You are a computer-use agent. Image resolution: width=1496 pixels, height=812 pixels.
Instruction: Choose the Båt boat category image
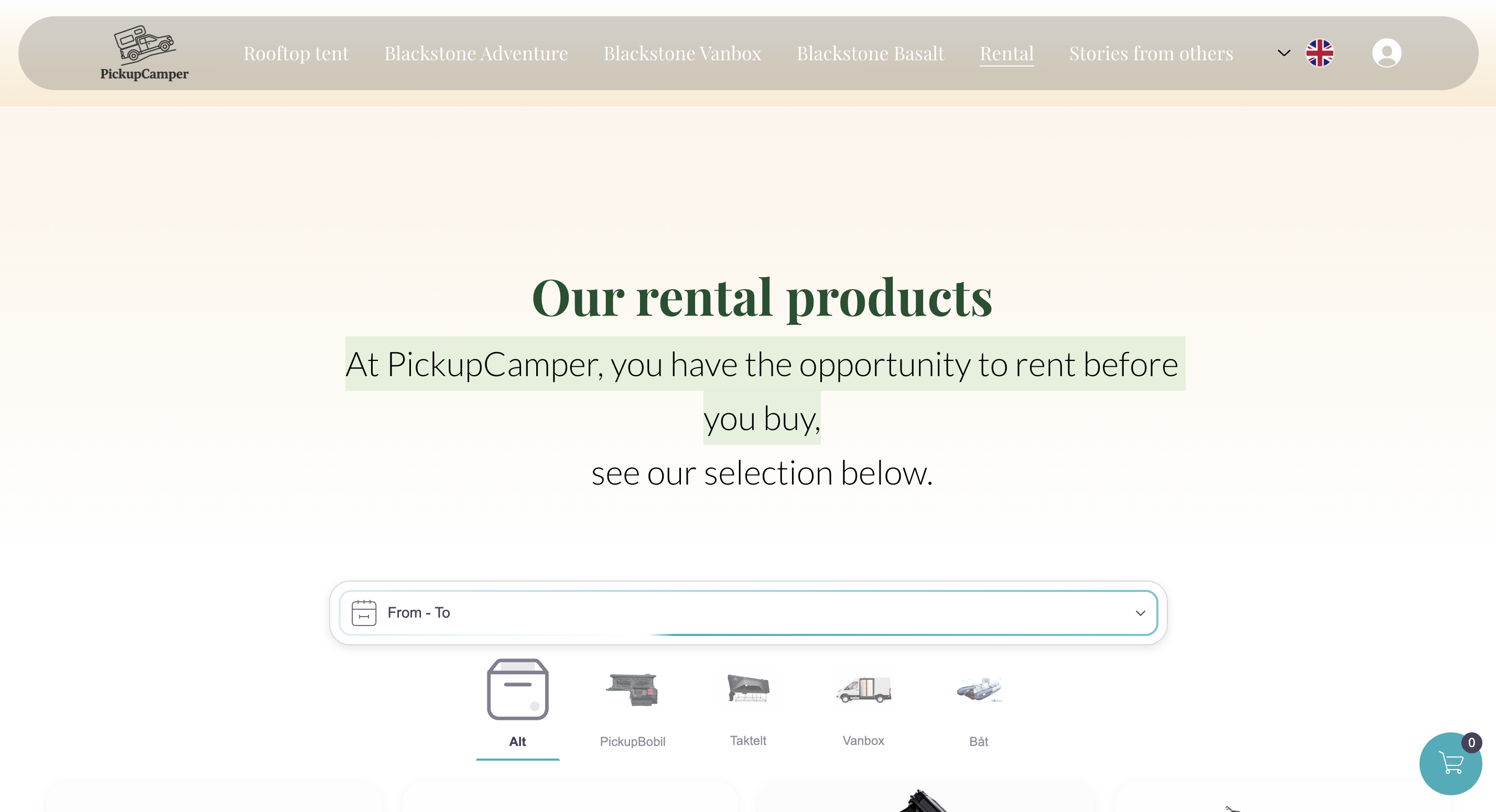click(x=979, y=689)
